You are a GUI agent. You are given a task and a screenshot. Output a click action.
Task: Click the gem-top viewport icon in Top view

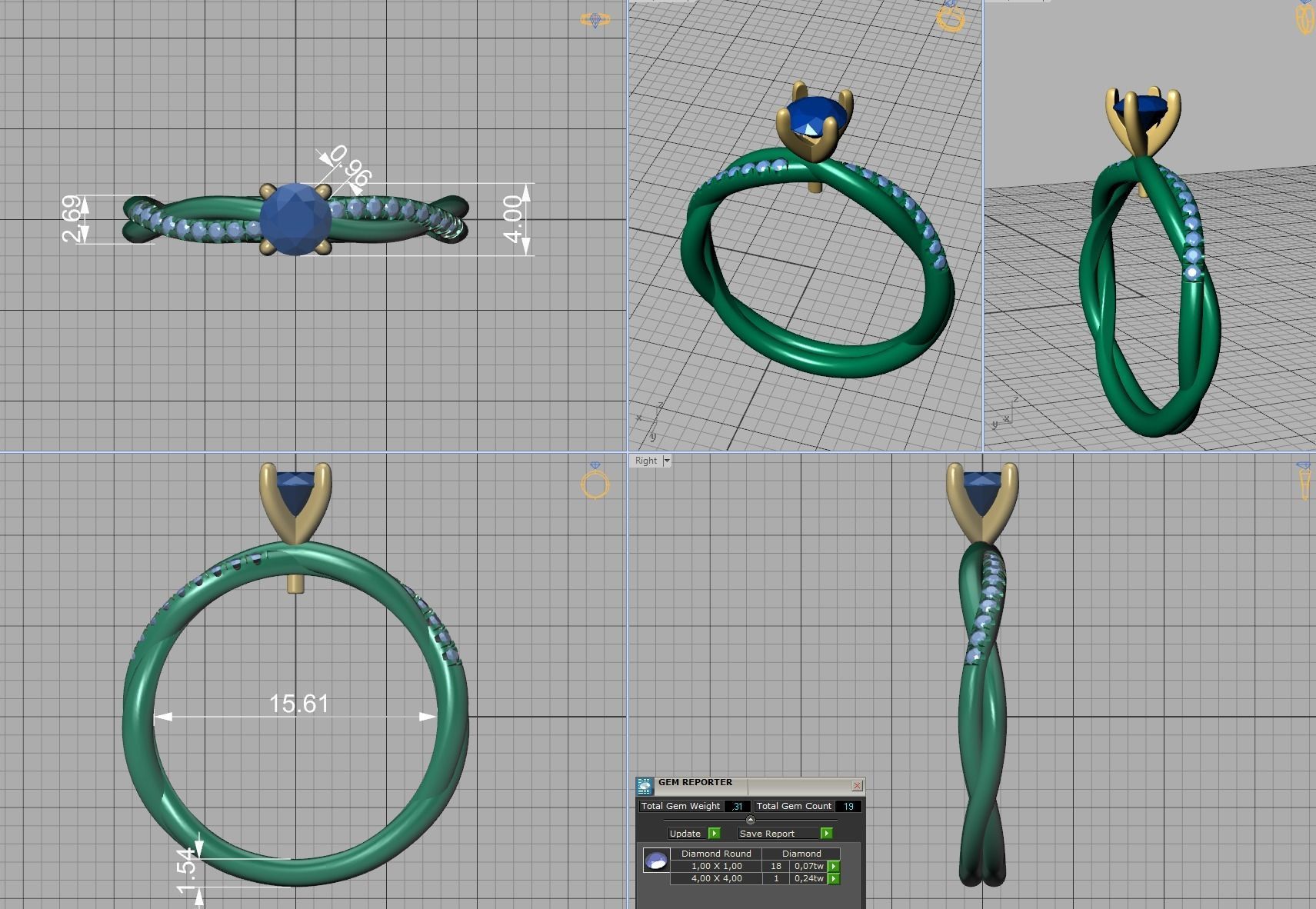pyautogui.click(x=595, y=20)
